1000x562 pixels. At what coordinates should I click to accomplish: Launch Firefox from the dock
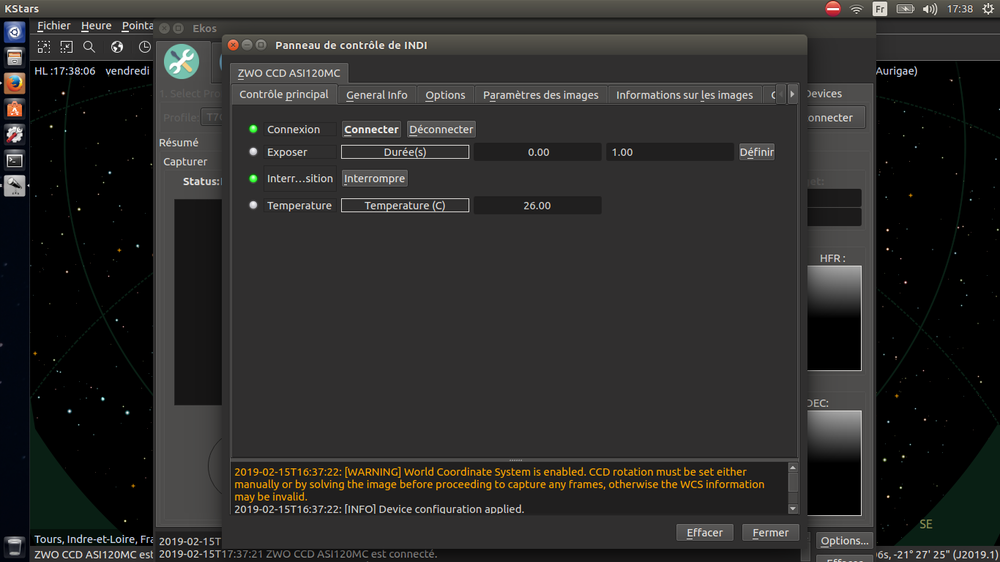14,83
